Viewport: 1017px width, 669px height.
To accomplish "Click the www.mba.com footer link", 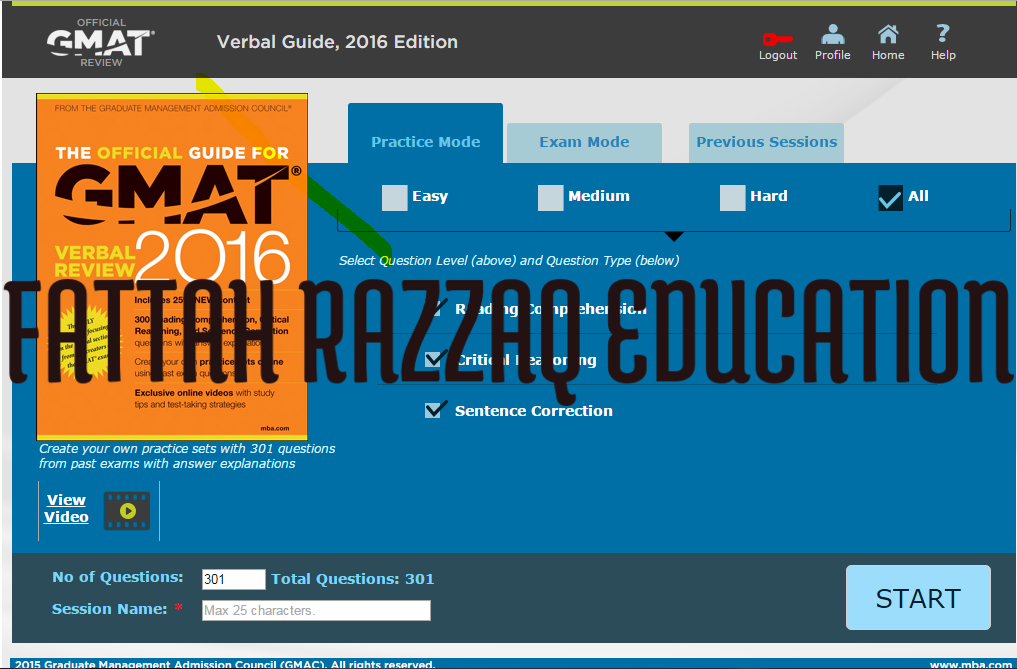I will [x=972, y=664].
